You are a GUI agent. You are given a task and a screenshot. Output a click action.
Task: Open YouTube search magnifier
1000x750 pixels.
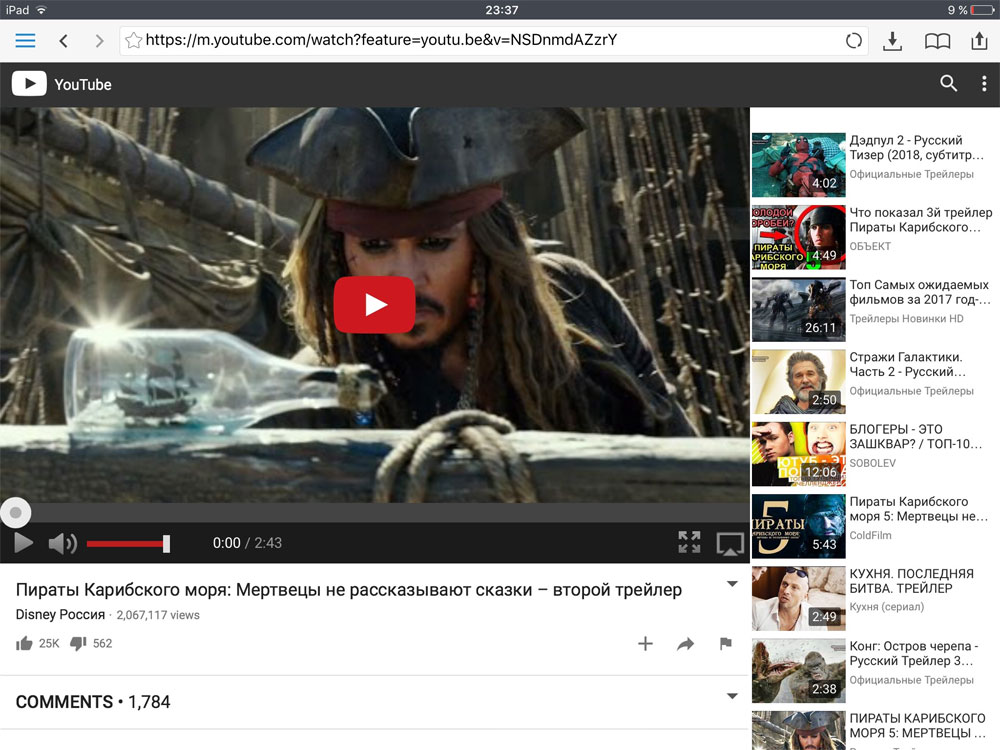pyautogui.click(x=948, y=84)
